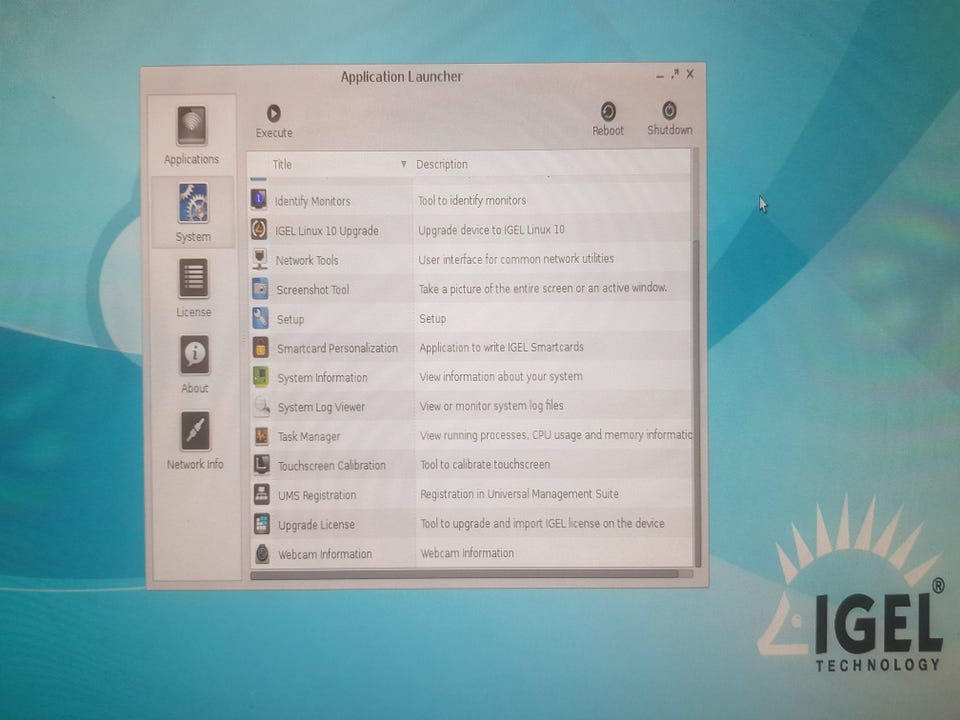Viewport: 960px width, 720px height.
Task: Select the 'IGEL Linux 10 Upgrade' title
Action: point(326,231)
